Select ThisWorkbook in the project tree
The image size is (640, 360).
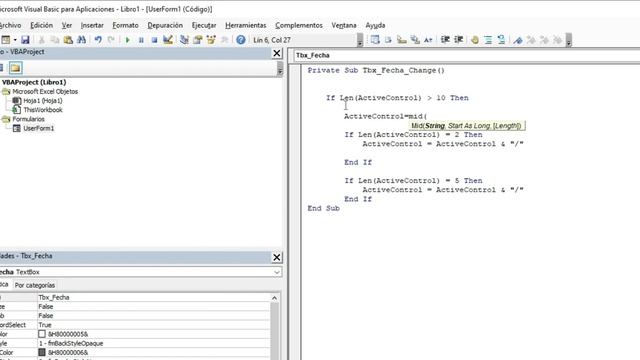(42, 110)
